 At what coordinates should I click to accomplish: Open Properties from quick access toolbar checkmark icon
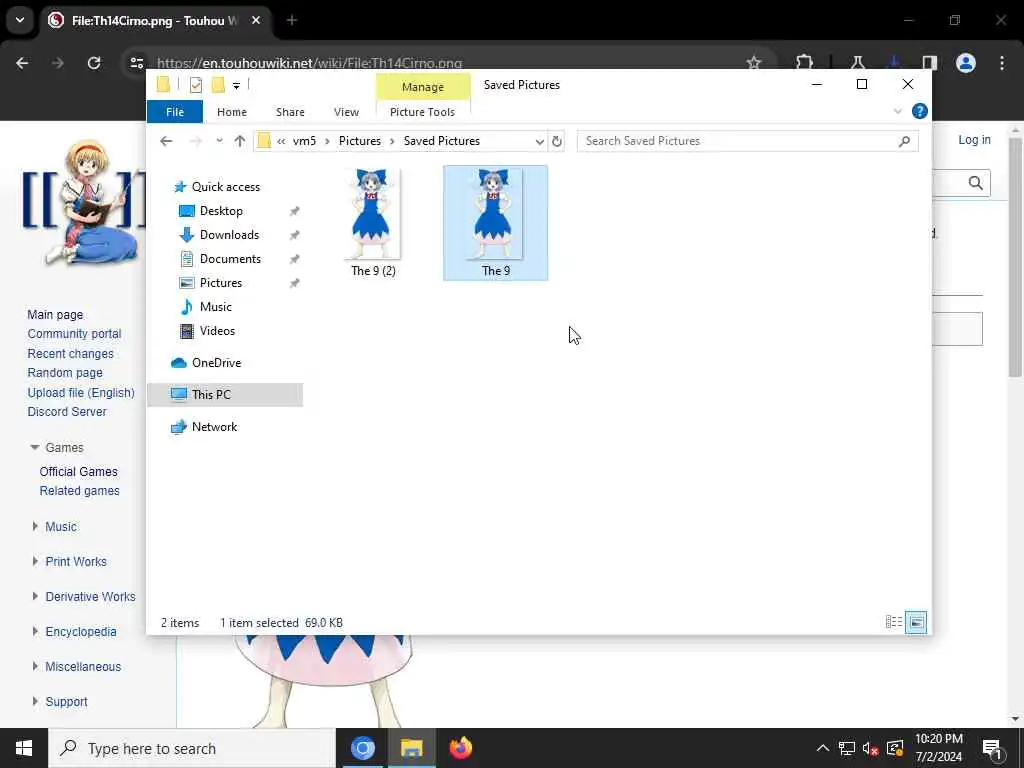click(195, 85)
